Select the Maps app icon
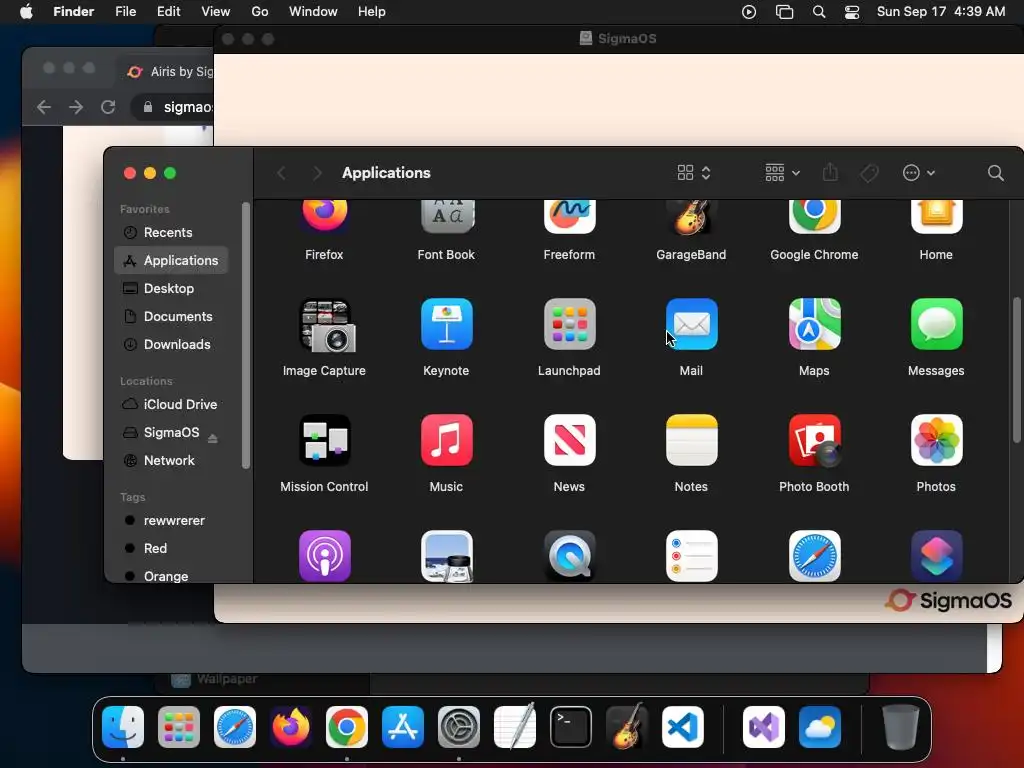This screenshot has height=768, width=1024. tap(814, 324)
